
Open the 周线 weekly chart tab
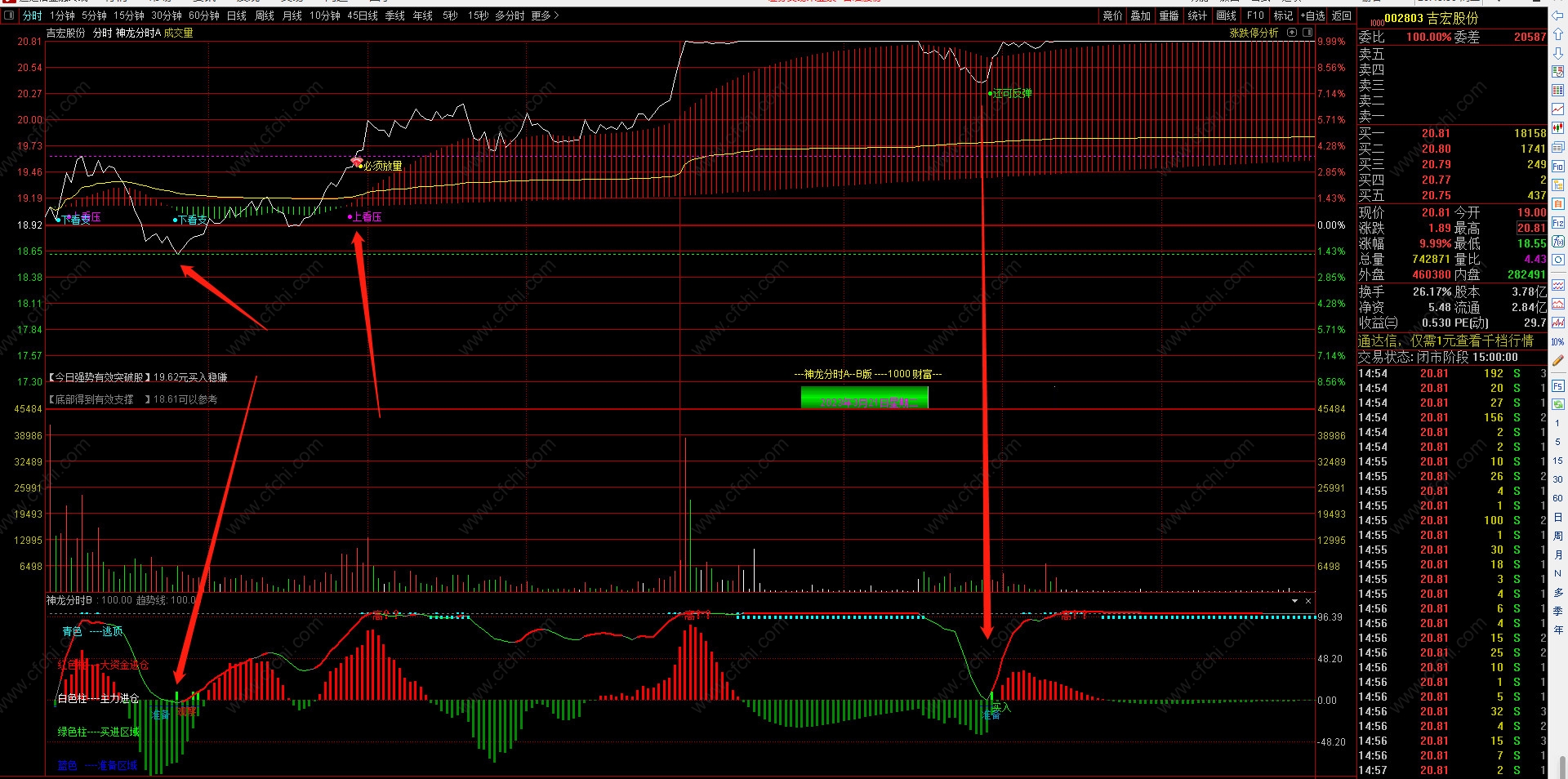click(x=265, y=16)
